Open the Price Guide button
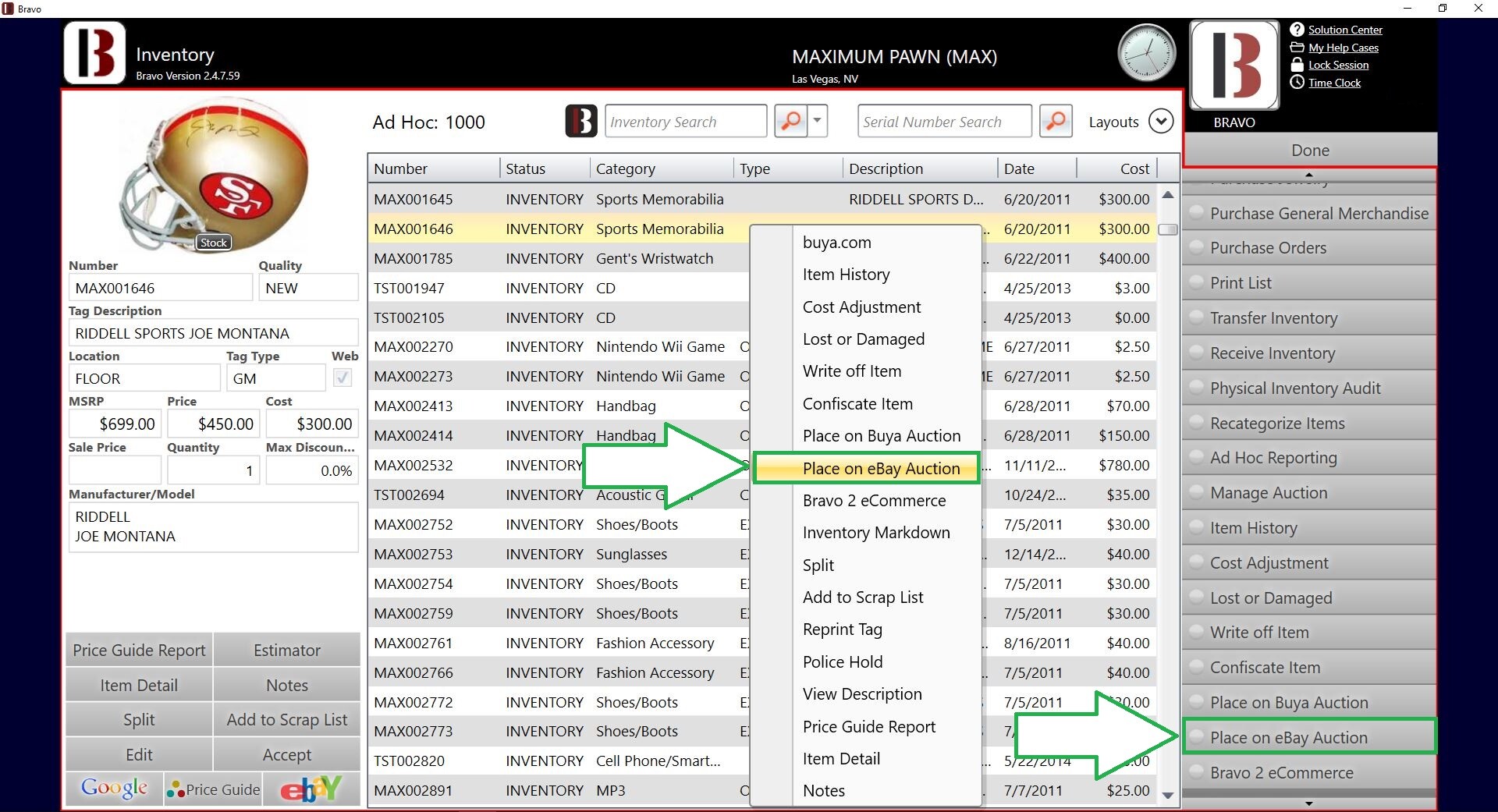 pyautogui.click(x=213, y=789)
